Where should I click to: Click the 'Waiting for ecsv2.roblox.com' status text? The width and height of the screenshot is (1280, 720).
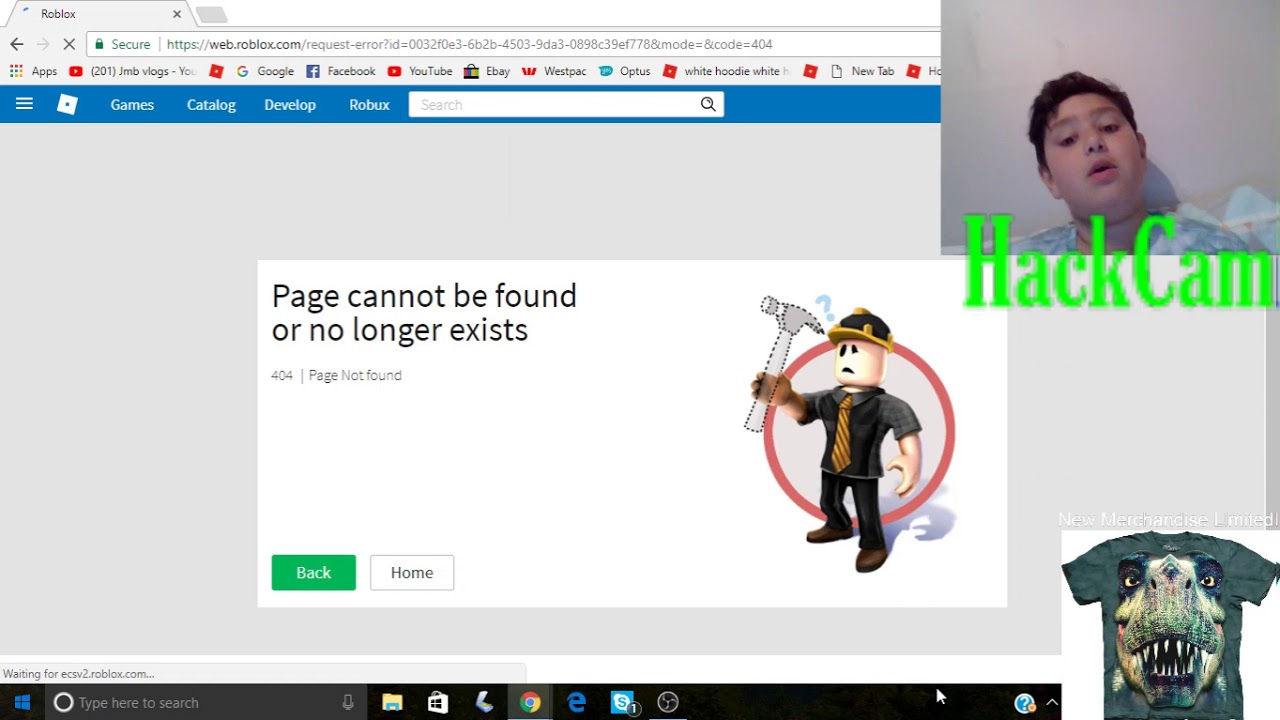pyautogui.click(x=78, y=674)
